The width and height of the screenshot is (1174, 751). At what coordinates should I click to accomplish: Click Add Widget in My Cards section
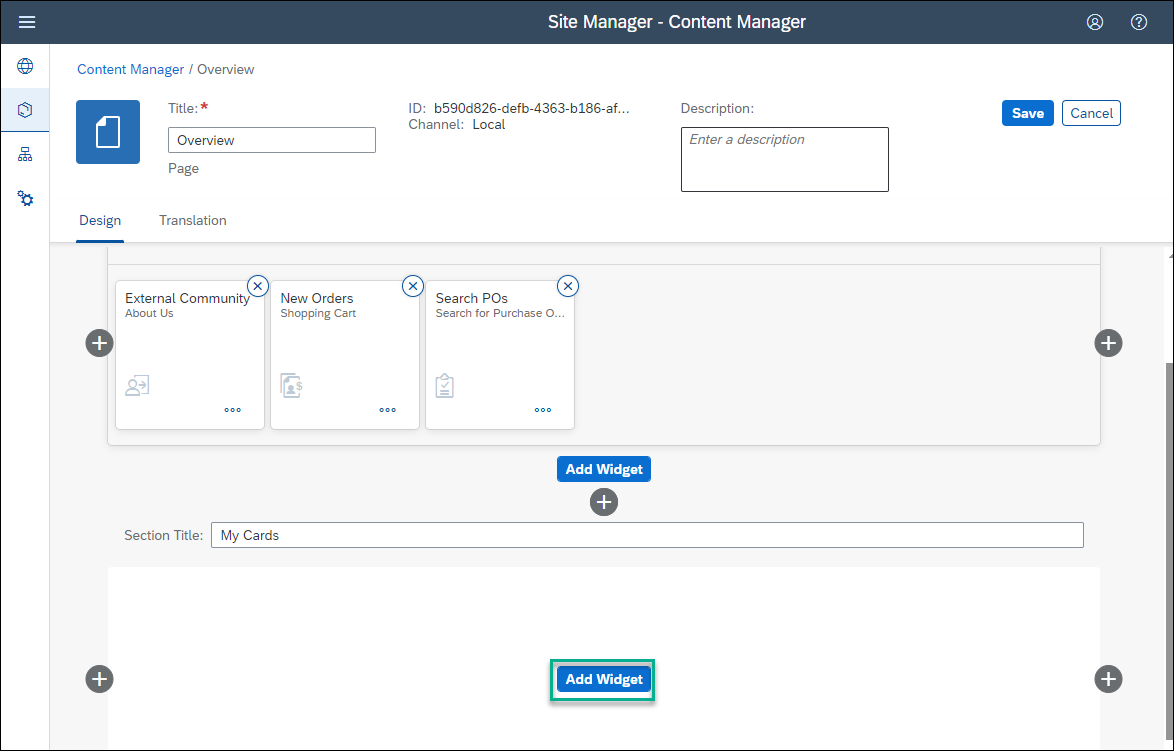[603, 679]
